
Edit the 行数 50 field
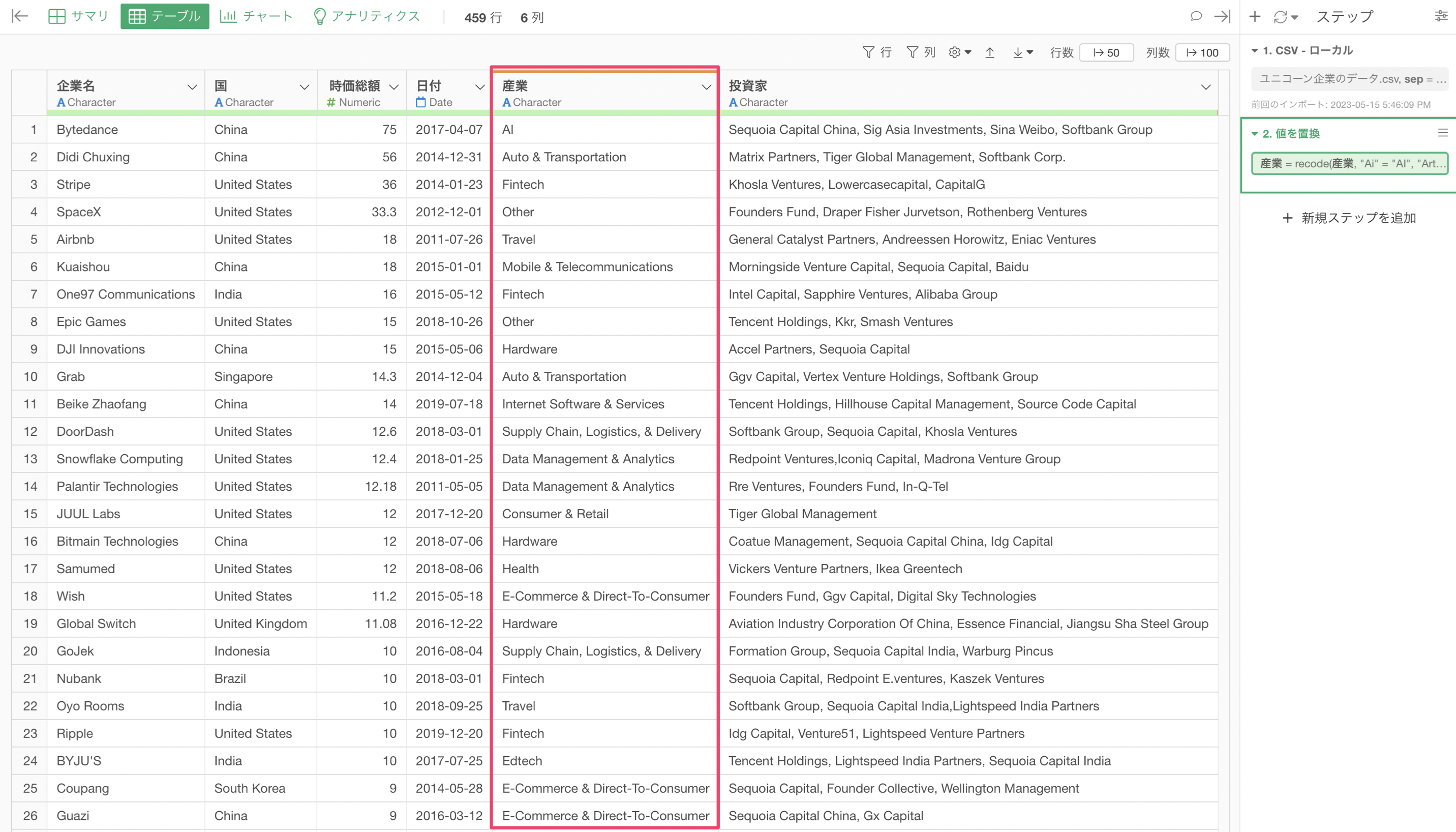tap(1106, 52)
